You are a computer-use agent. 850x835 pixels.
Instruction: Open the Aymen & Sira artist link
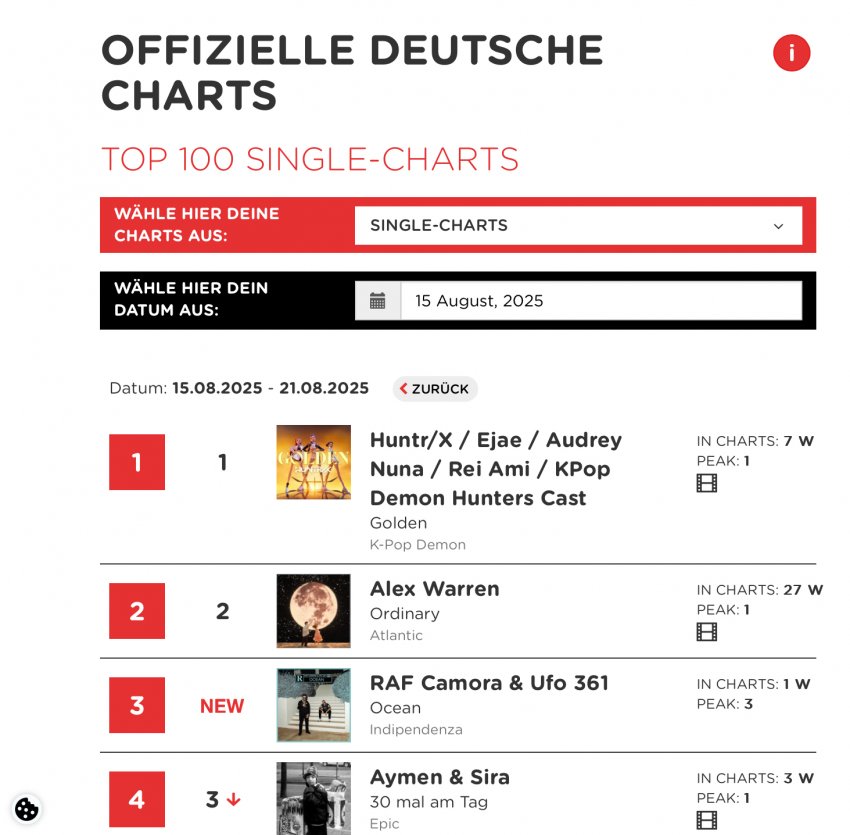(439, 777)
